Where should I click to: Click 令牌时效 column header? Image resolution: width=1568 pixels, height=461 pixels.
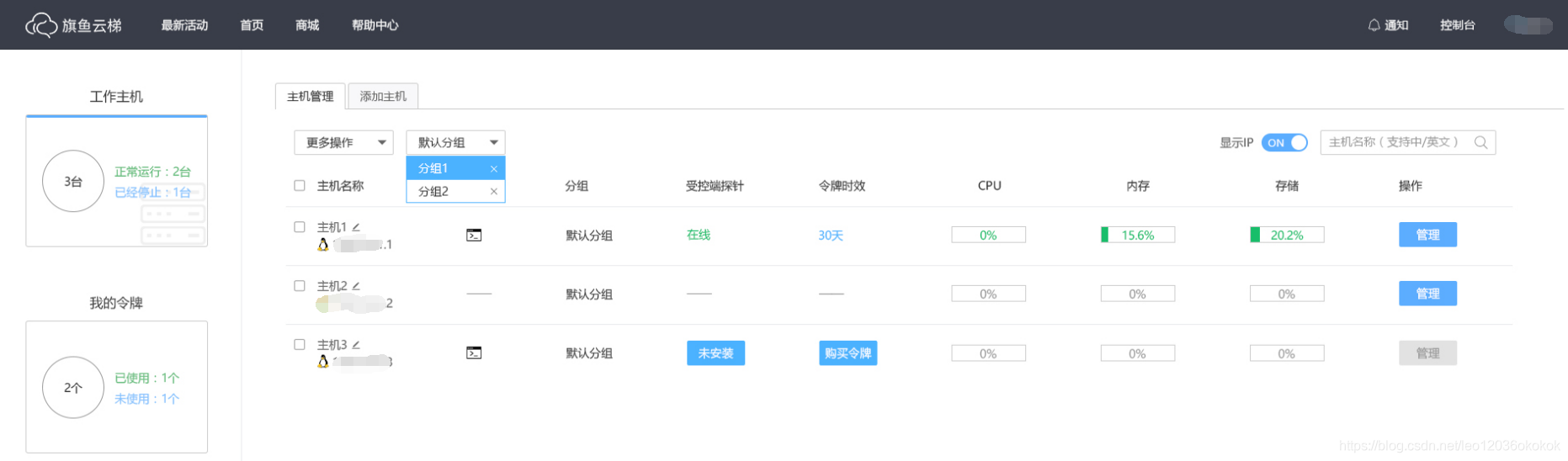point(842,186)
